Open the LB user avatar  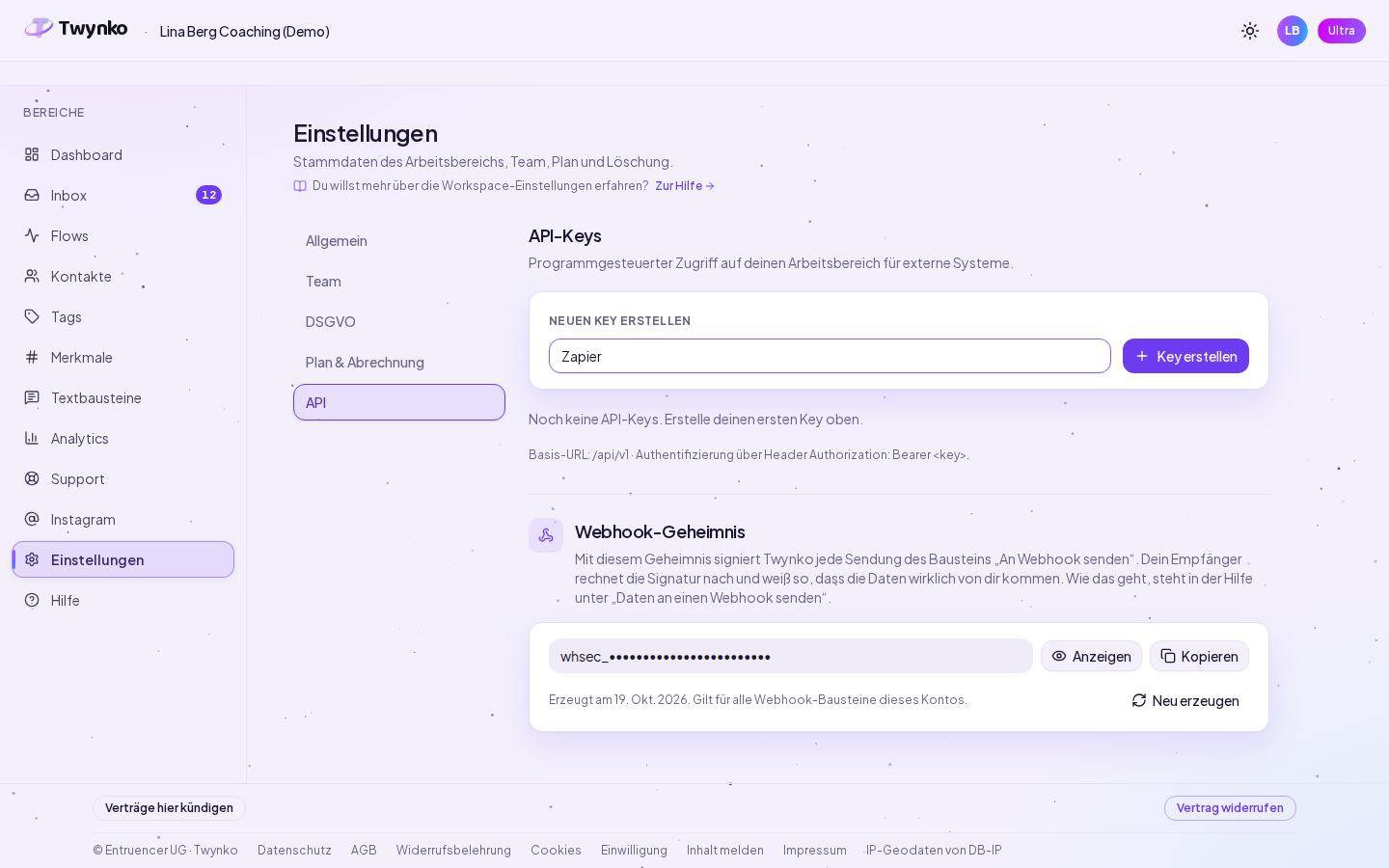click(x=1293, y=31)
